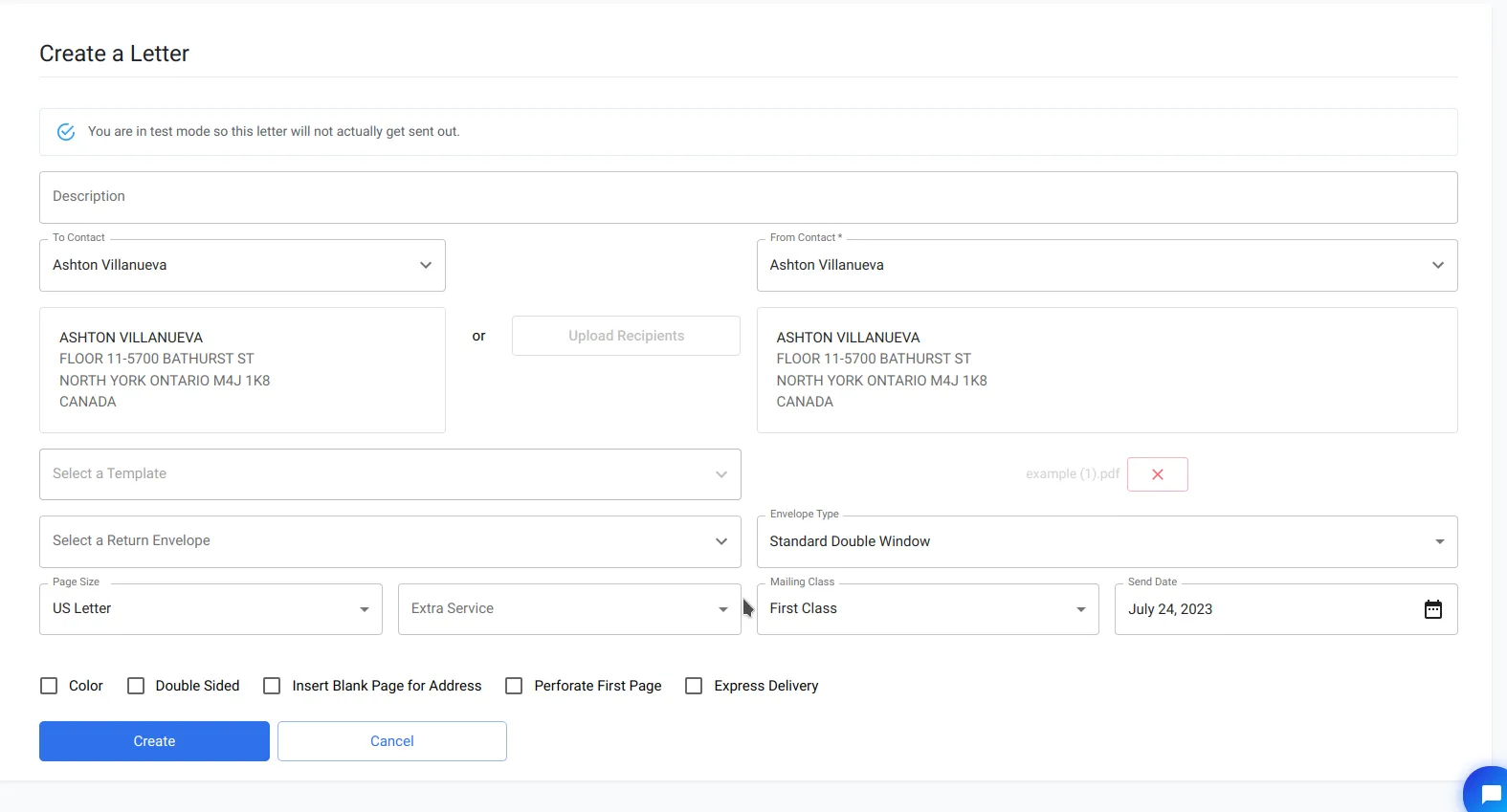
Task: Tick the Express Delivery checkbox
Action: (x=694, y=686)
